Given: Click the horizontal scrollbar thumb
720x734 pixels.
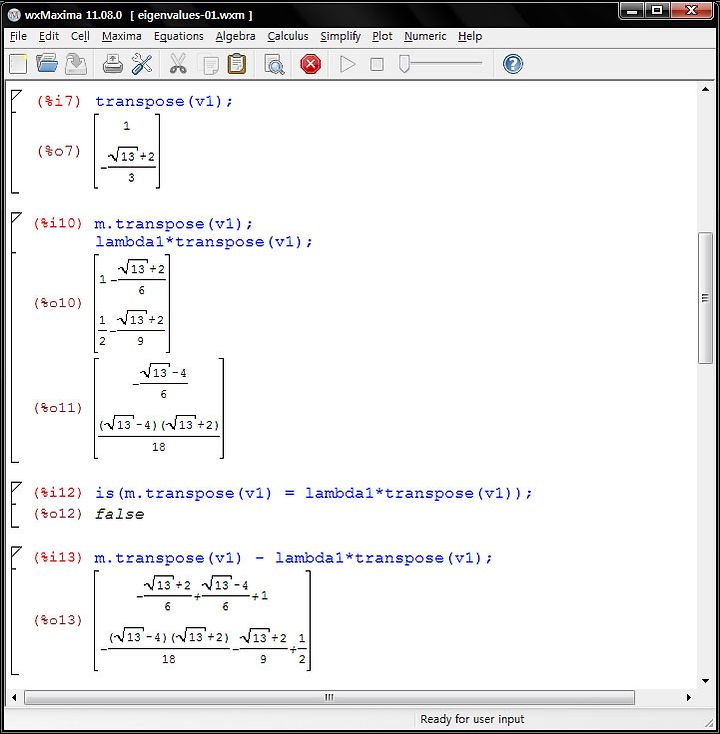Looking at the screenshot, I should tap(330, 697).
